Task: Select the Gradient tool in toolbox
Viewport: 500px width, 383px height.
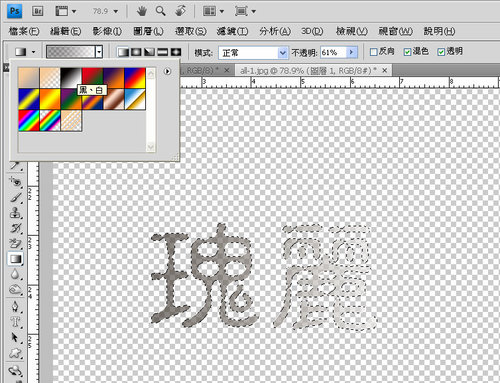Action: tap(15, 259)
